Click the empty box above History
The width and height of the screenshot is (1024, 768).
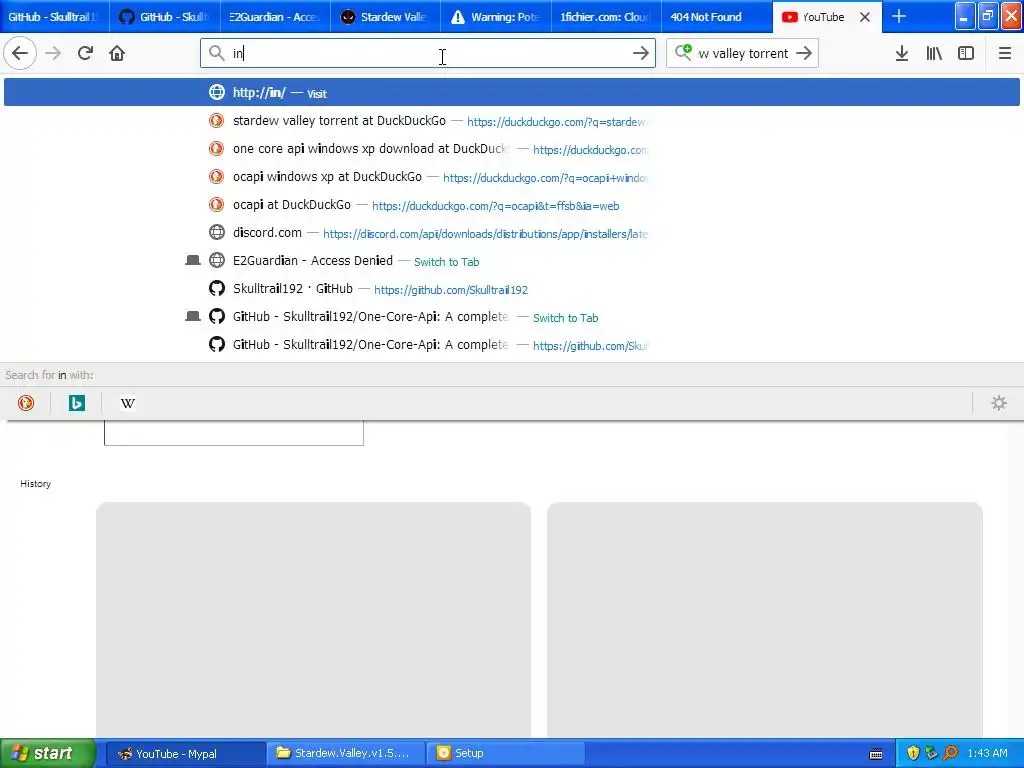234,433
